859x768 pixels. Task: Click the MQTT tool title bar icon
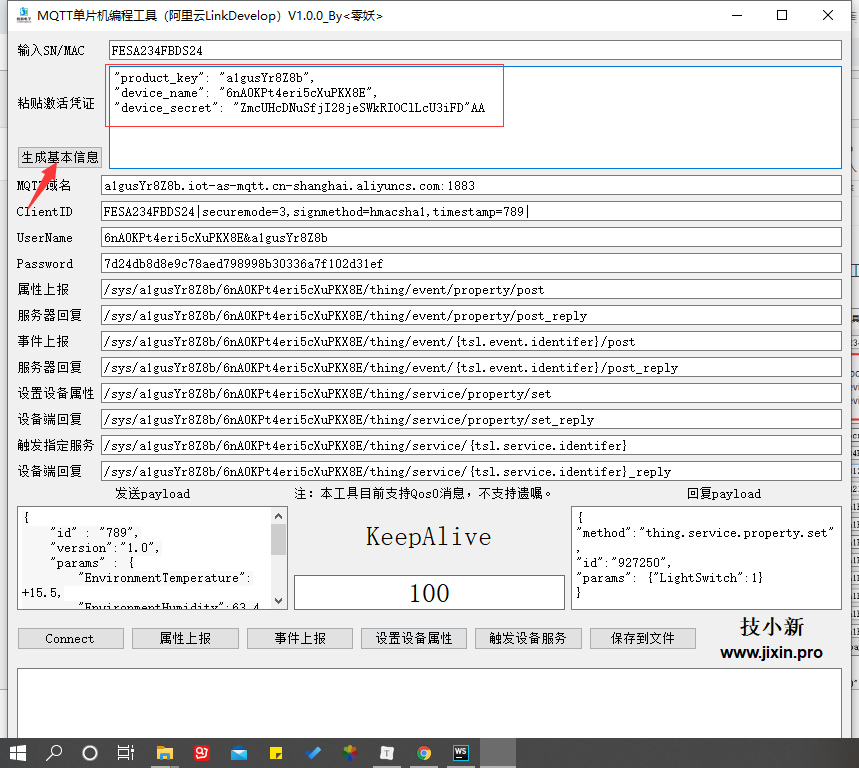click(x=24, y=15)
